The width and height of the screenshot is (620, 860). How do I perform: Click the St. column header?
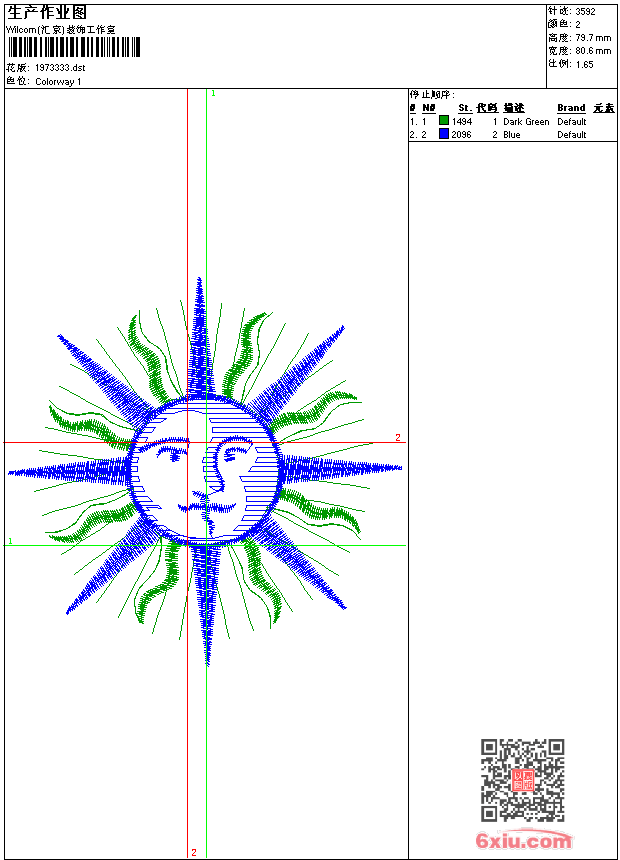point(464,108)
